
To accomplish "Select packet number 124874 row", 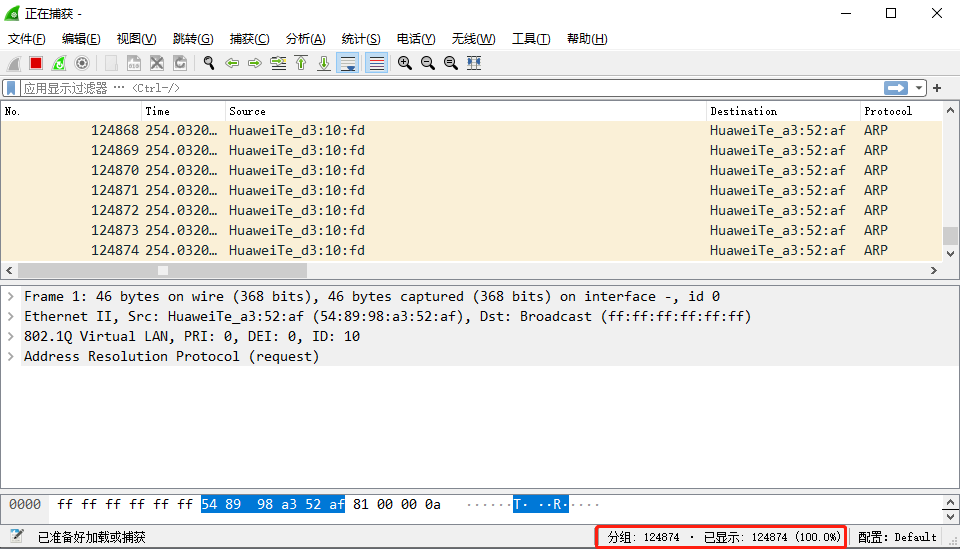I will pyautogui.click(x=471, y=250).
